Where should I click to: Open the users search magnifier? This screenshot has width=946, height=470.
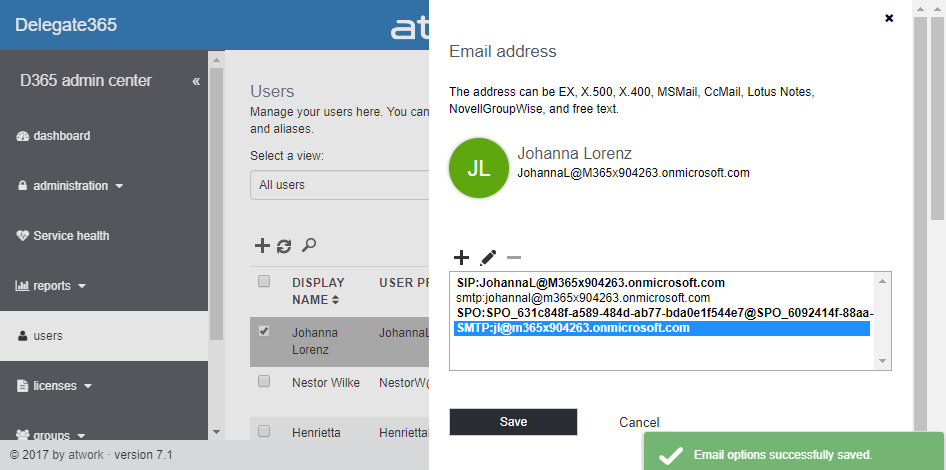[x=309, y=245]
